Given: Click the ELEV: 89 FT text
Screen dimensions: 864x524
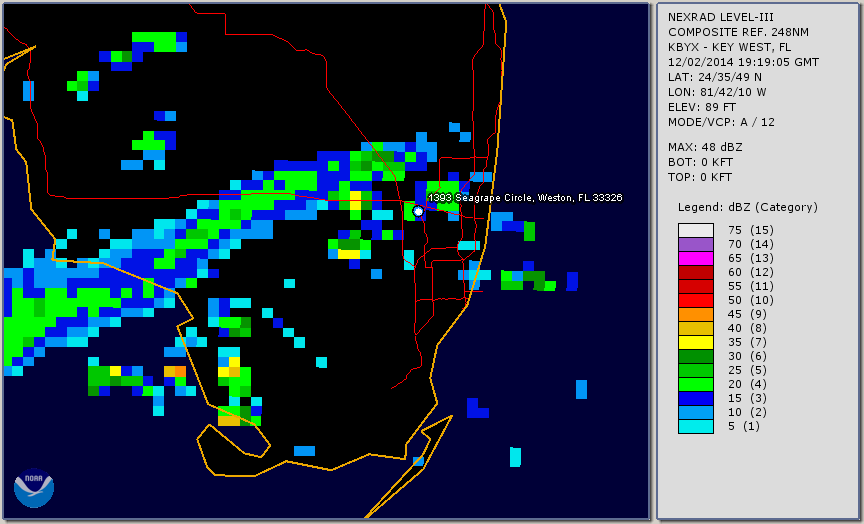Looking at the screenshot, I should click(702, 107).
